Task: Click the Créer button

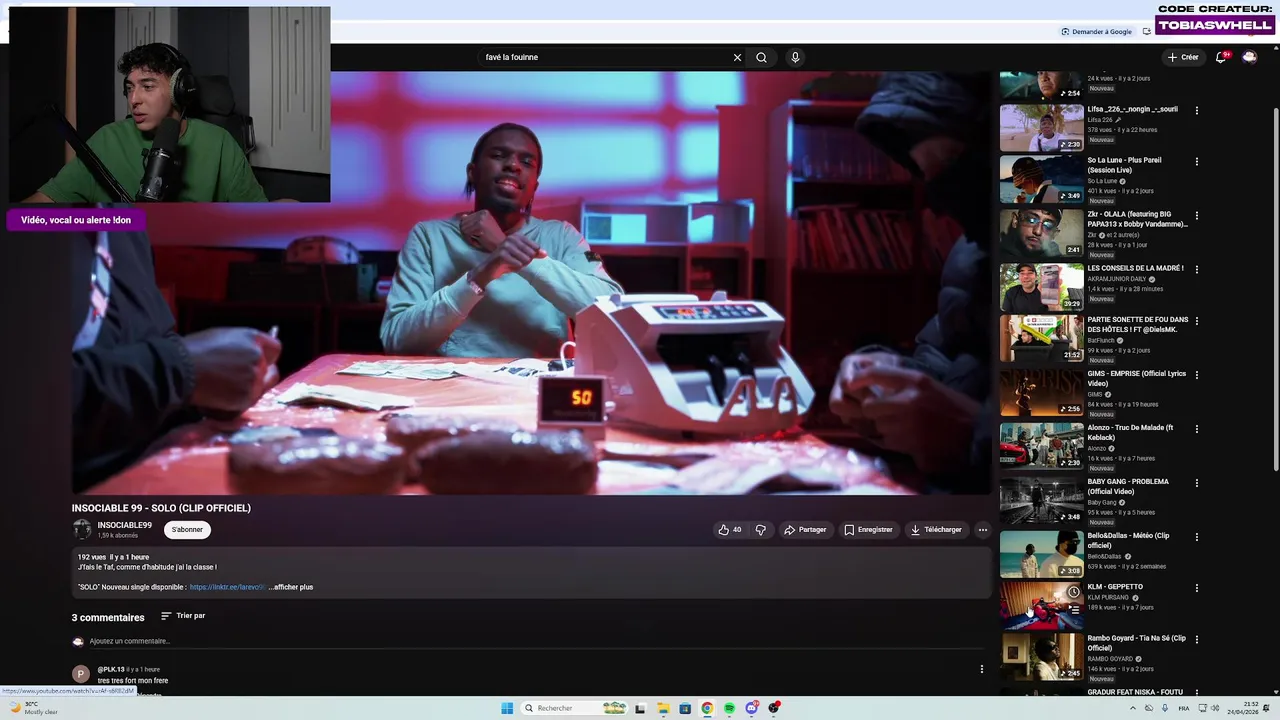Action: [x=1182, y=57]
